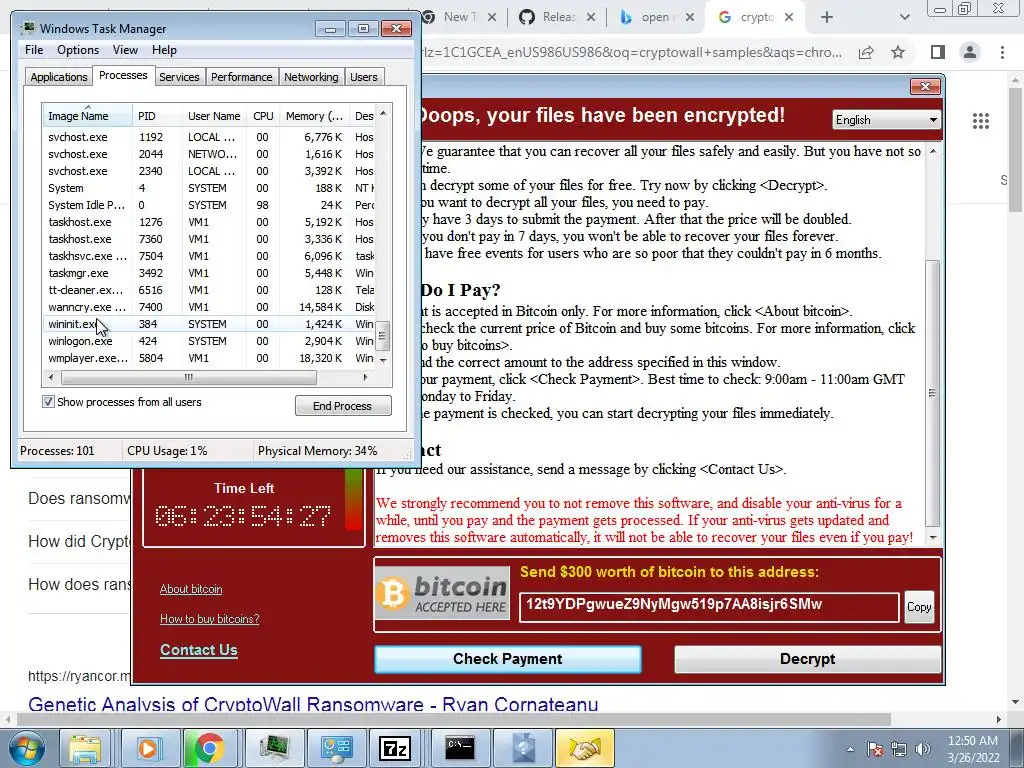Select the winlogon.exe process row
1024x768 pixels.
pos(210,341)
